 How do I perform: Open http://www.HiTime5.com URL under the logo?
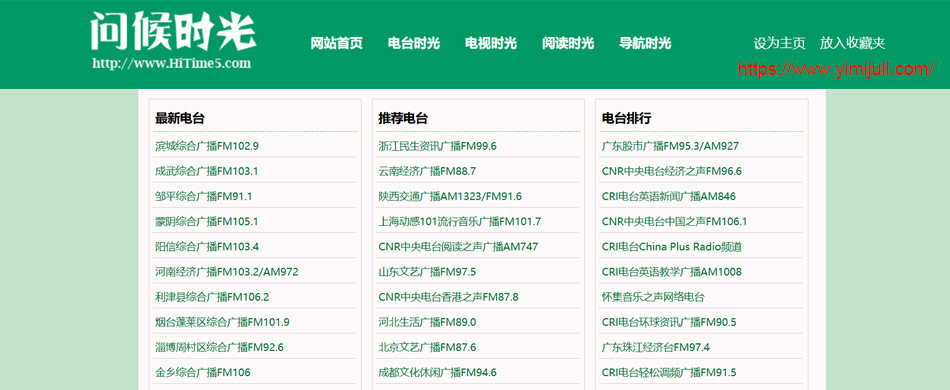(171, 63)
